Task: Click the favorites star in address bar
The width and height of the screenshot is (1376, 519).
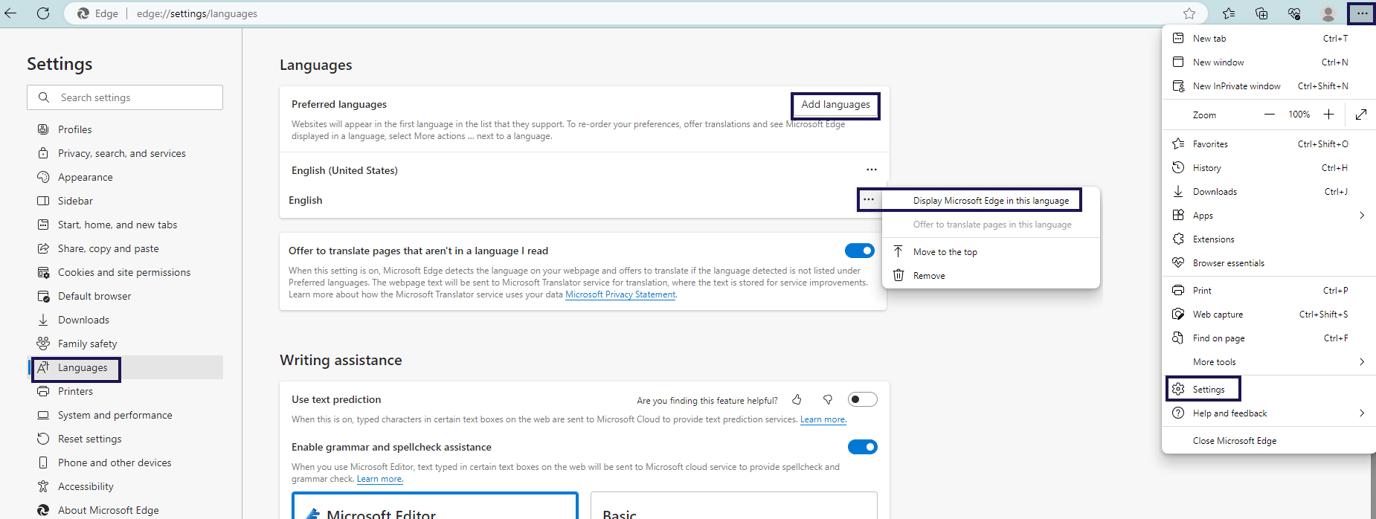Action: point(1189,14)
